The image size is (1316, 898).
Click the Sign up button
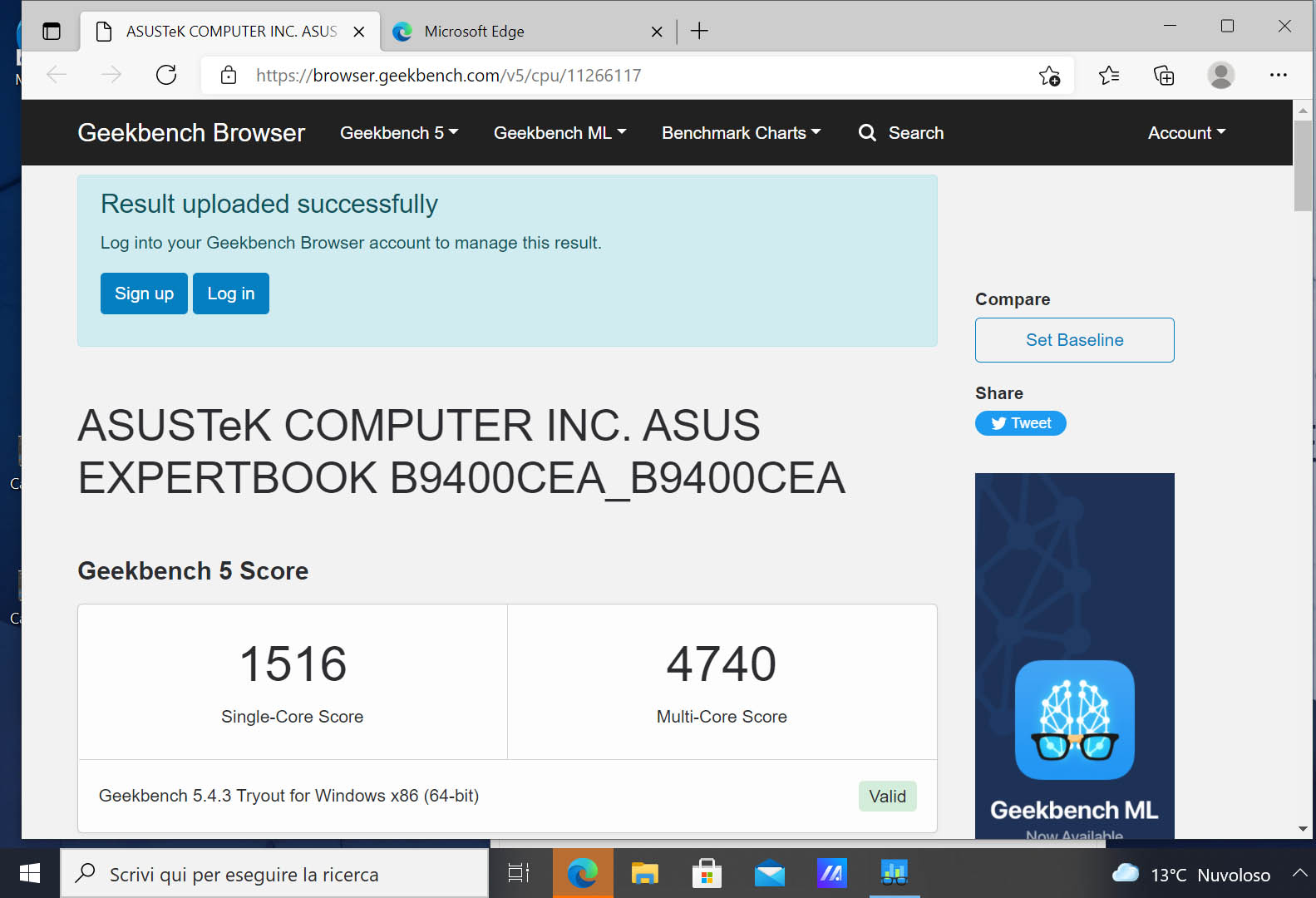tap(144, 294)
